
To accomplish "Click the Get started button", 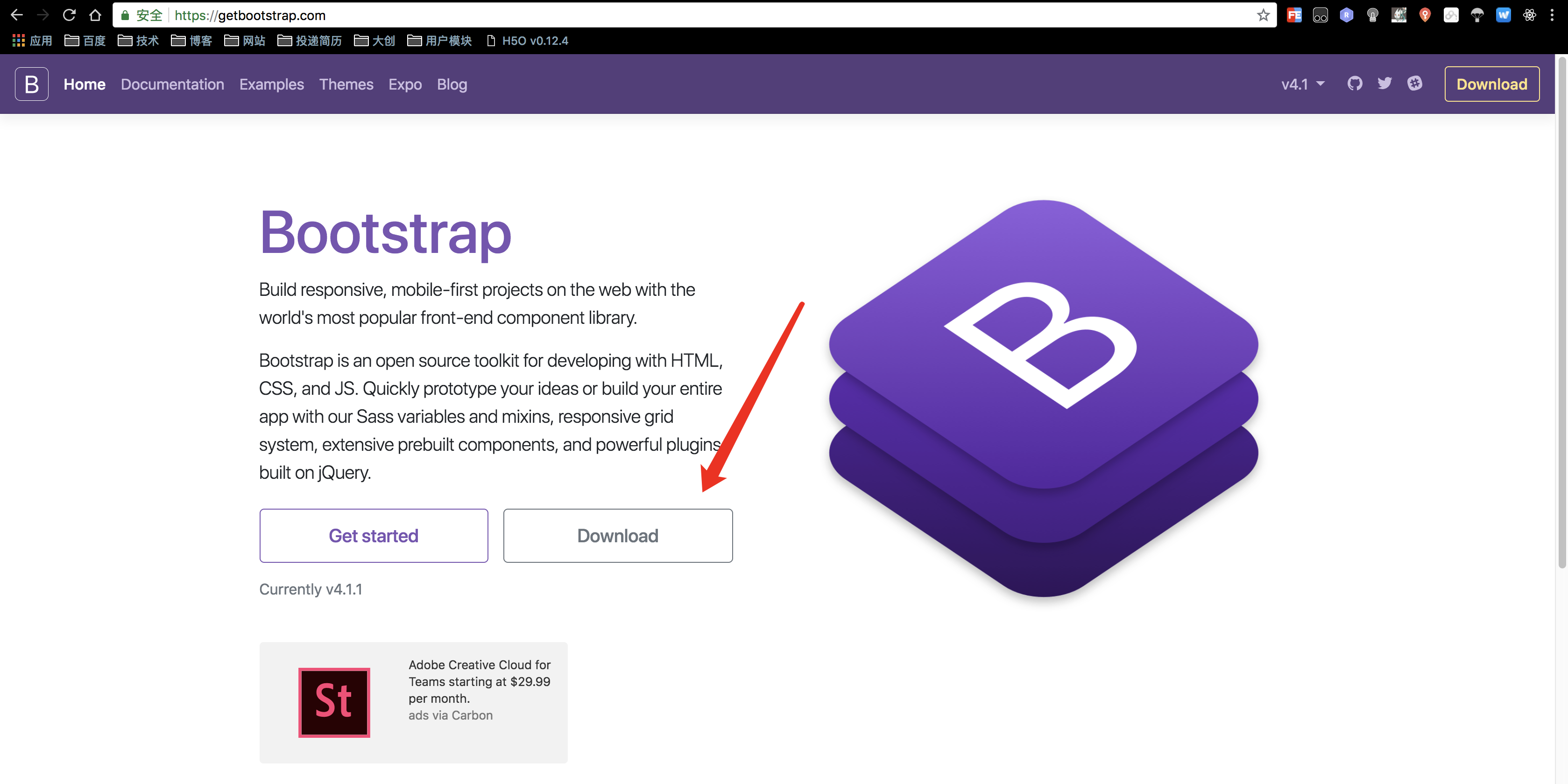I will click(x=374, y=535).
